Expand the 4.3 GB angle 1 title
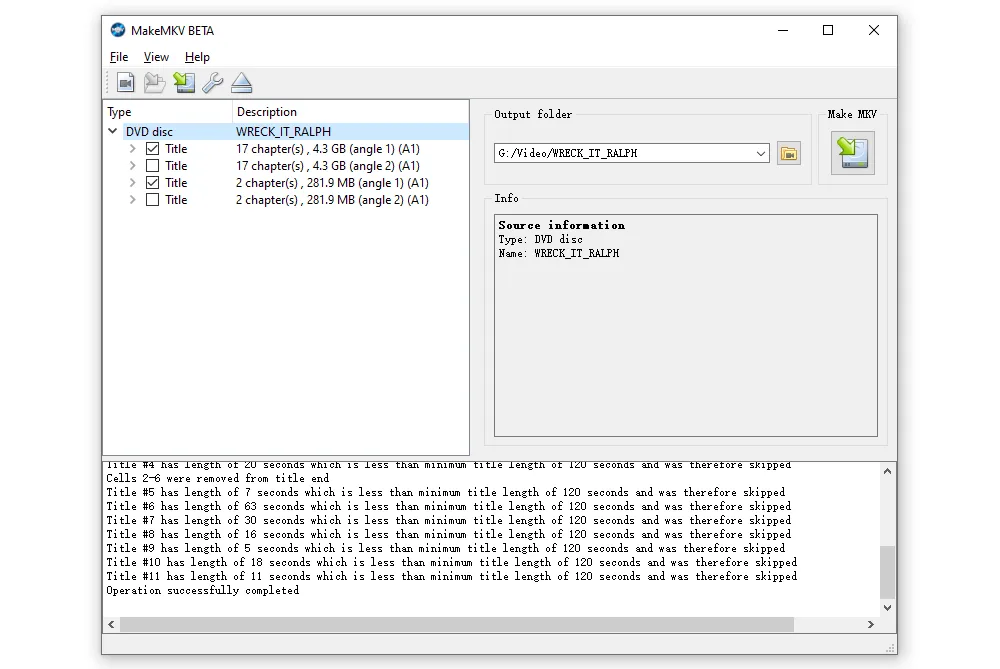Screen dimensions: 1000x669 133,149
